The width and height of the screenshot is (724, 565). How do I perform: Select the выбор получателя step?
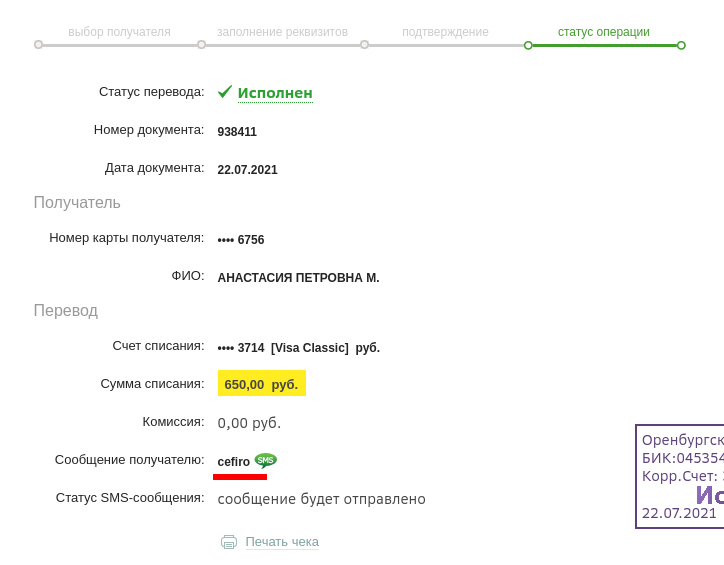point(119,32)
